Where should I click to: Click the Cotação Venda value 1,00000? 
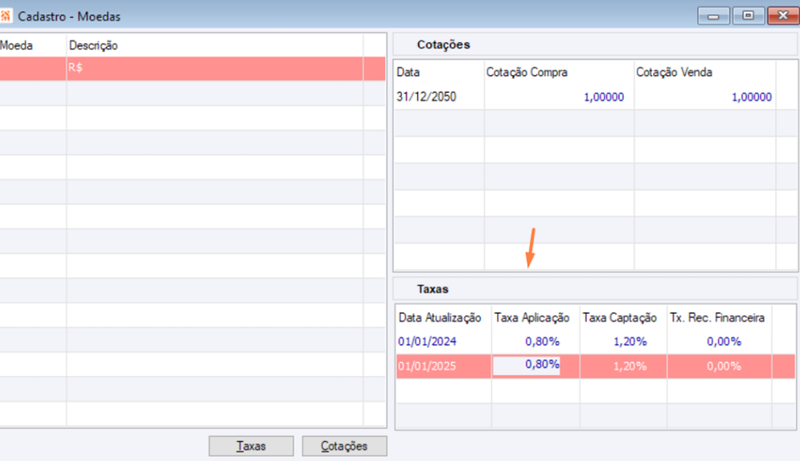click(x=752, y=97)
